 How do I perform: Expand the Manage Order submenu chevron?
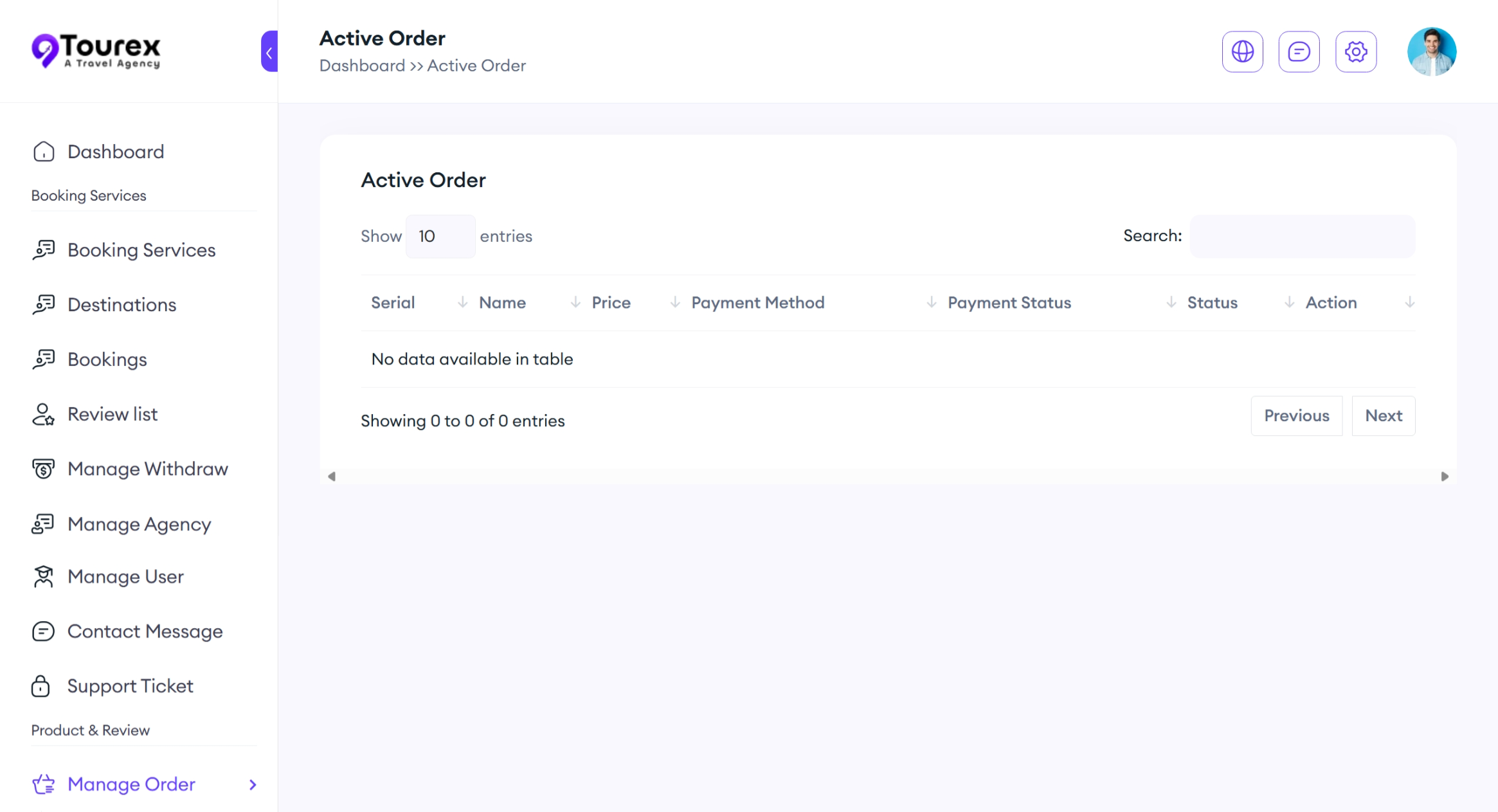253,784
